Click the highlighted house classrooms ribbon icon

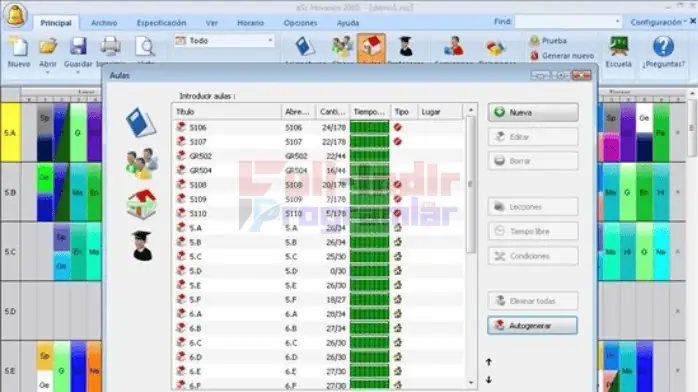pyautogui.click(x=371, y=47)
